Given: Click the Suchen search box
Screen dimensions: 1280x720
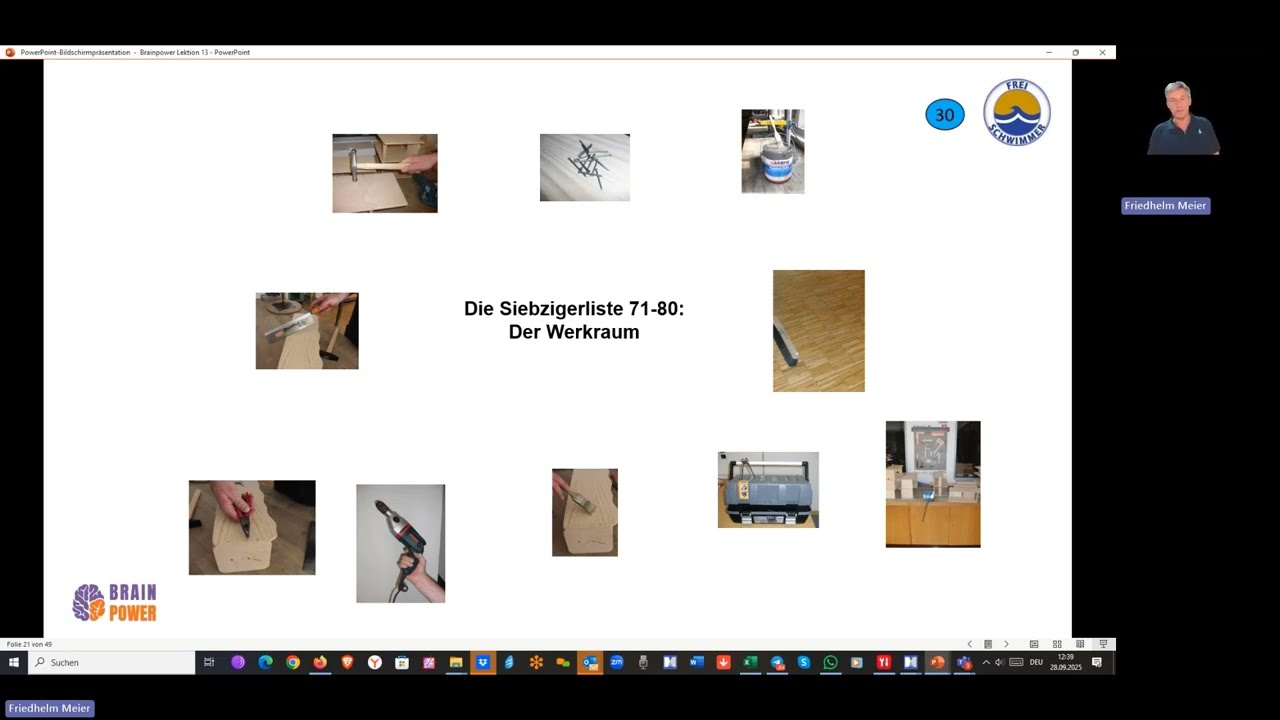Looking at the screenshot, I should click(112, 662).
